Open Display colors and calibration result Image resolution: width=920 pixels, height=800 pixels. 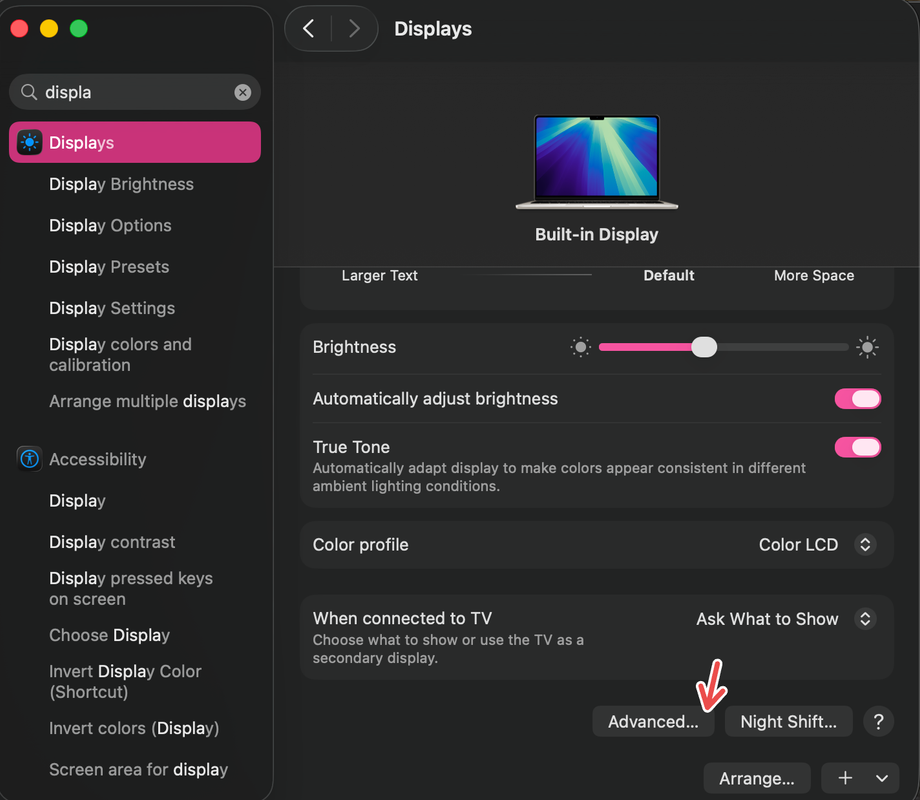pos(120,355)
